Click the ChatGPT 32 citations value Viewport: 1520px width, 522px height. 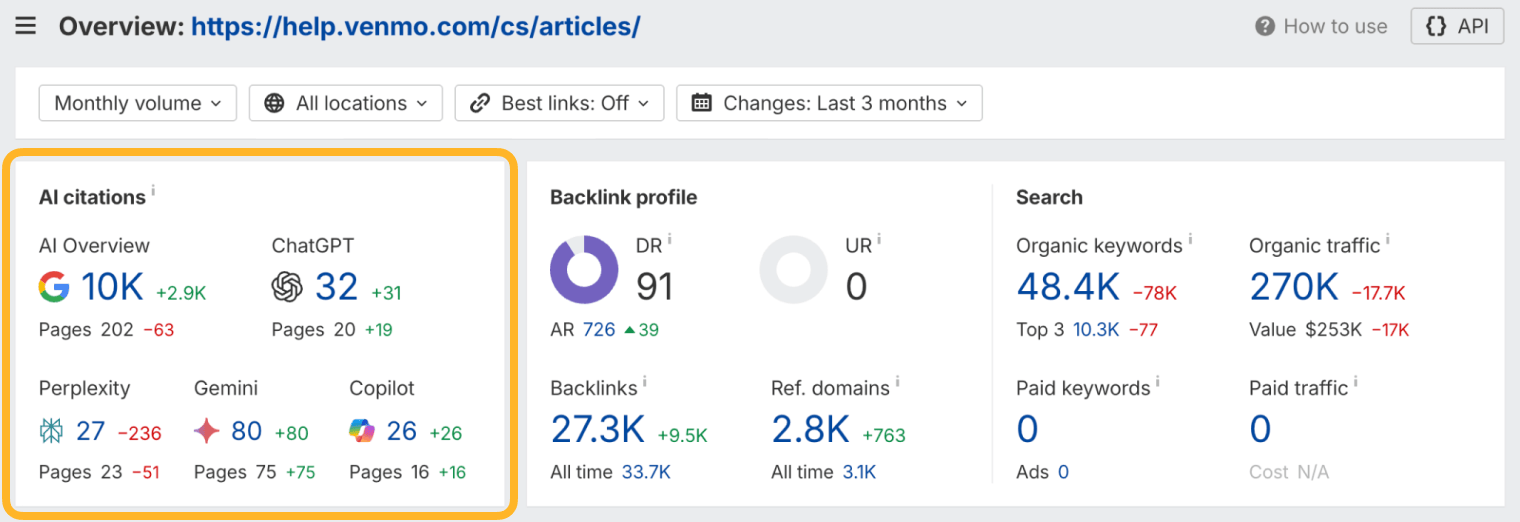pos(336,288)
